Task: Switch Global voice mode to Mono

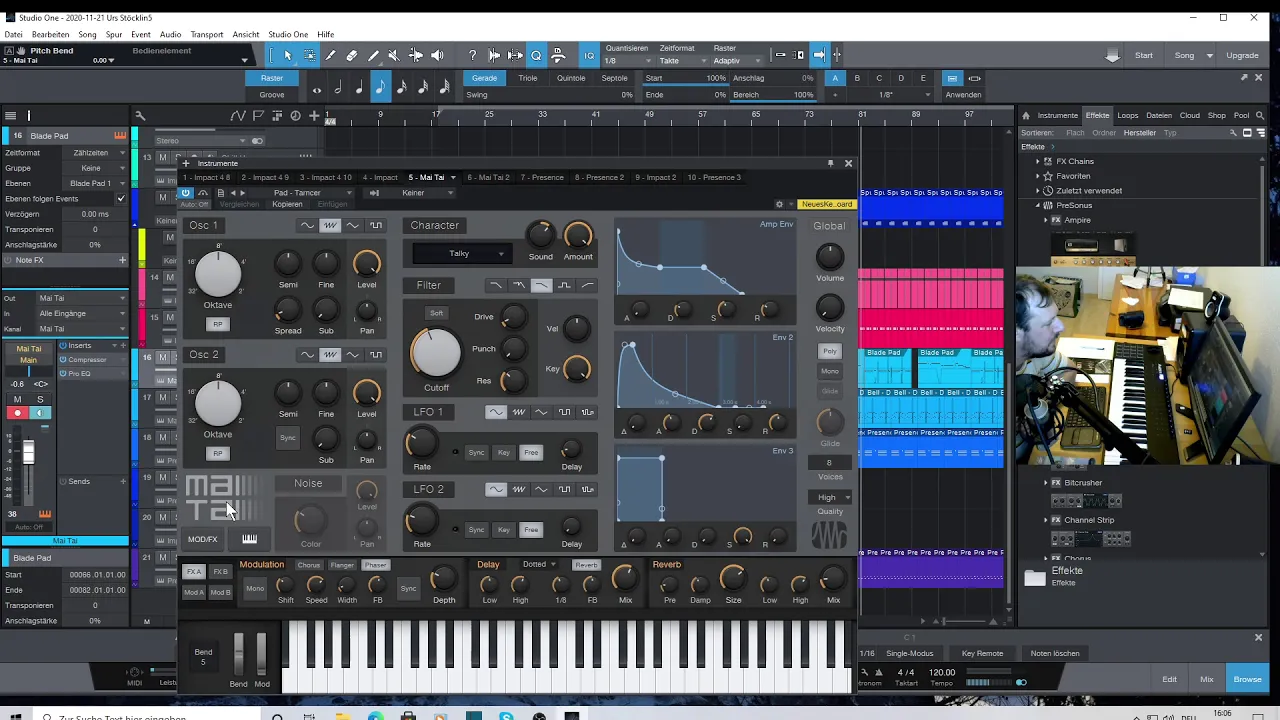Action: 830,371
